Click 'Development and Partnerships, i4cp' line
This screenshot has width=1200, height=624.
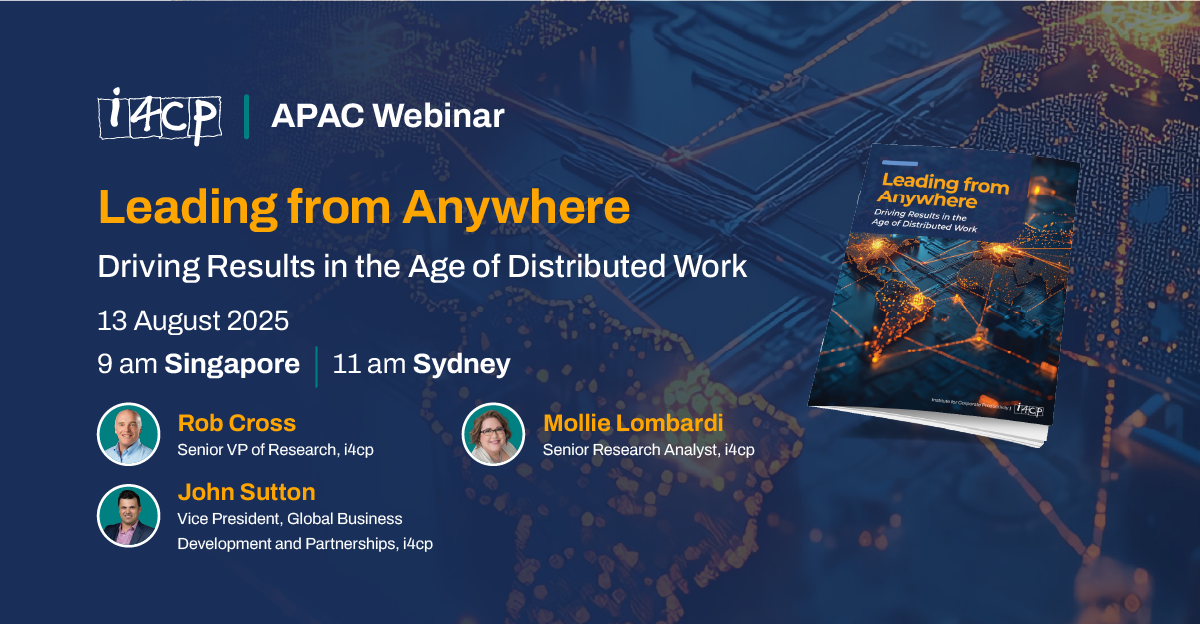point(305,544)
